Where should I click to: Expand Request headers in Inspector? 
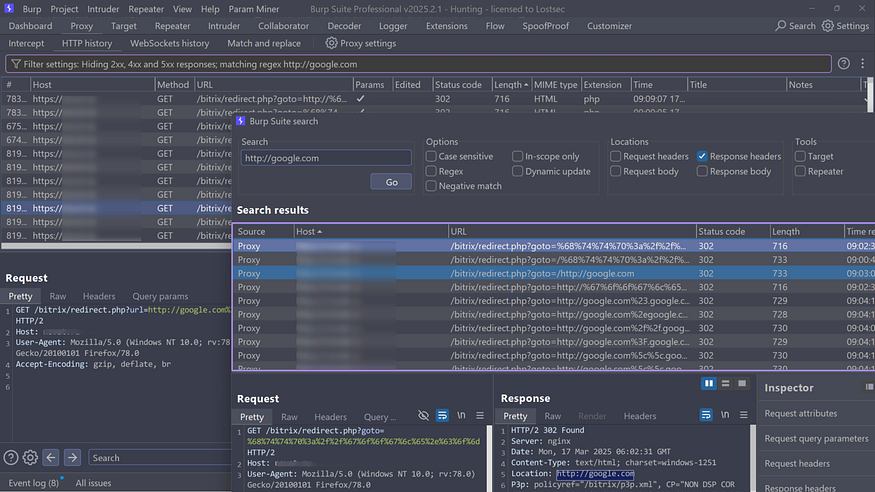click(x=797, y=464)
